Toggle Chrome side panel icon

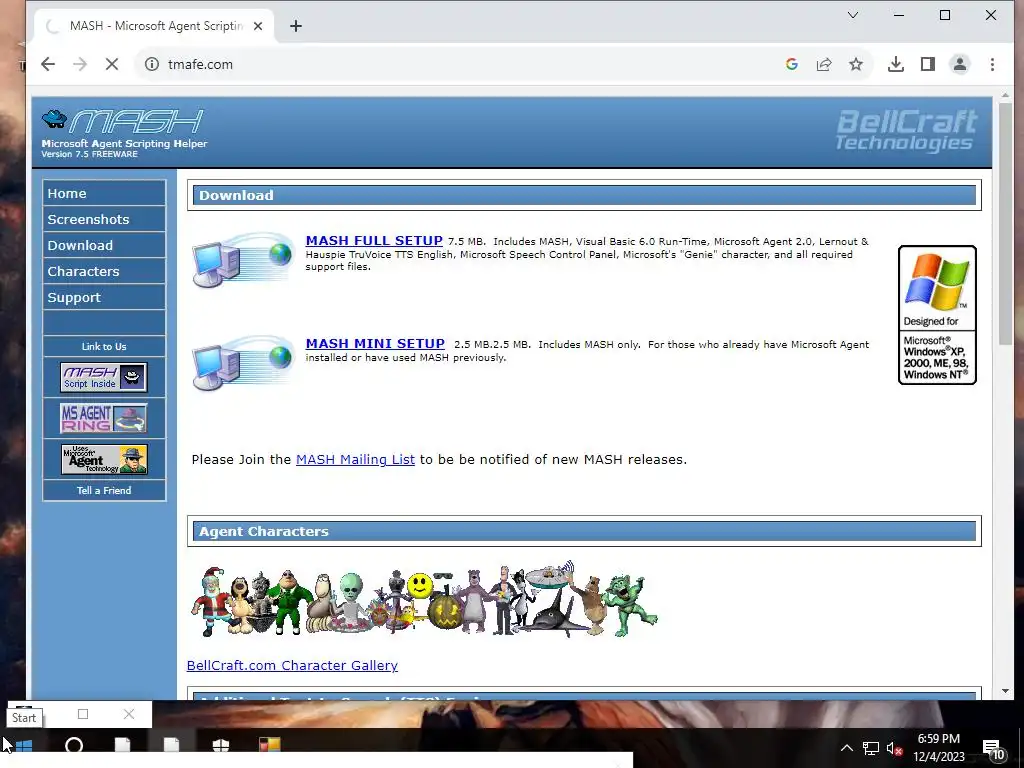tap(927, 64)
